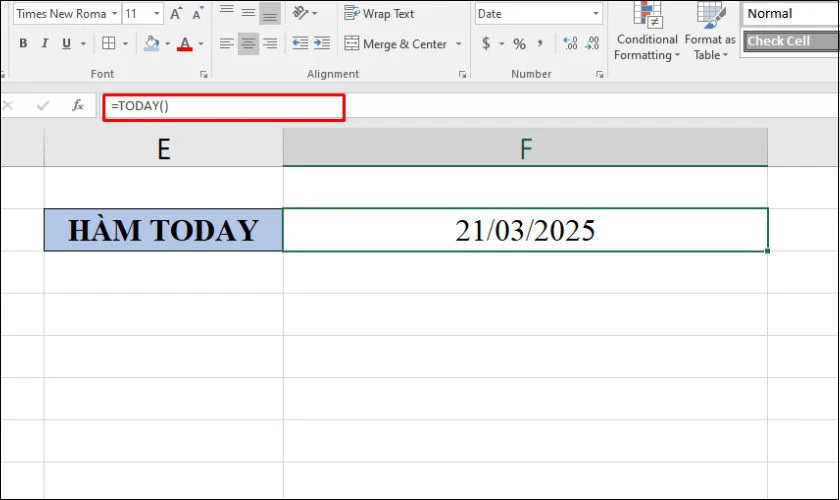The height and width of the screenshot is (500, 840).
Task: Apply comma style
Action: pos(540,43)
